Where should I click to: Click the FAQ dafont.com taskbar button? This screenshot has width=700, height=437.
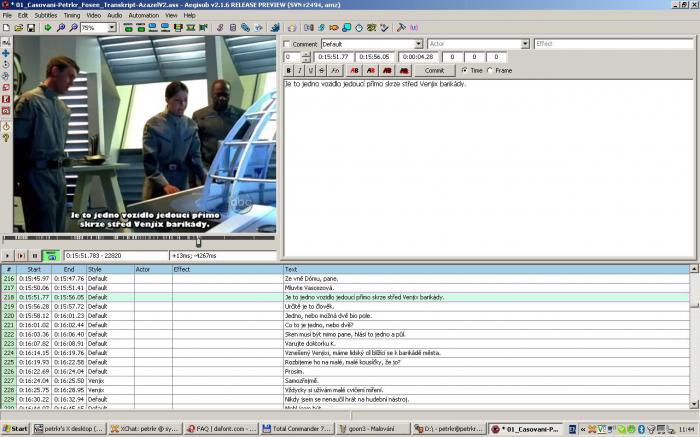(221, 429)
